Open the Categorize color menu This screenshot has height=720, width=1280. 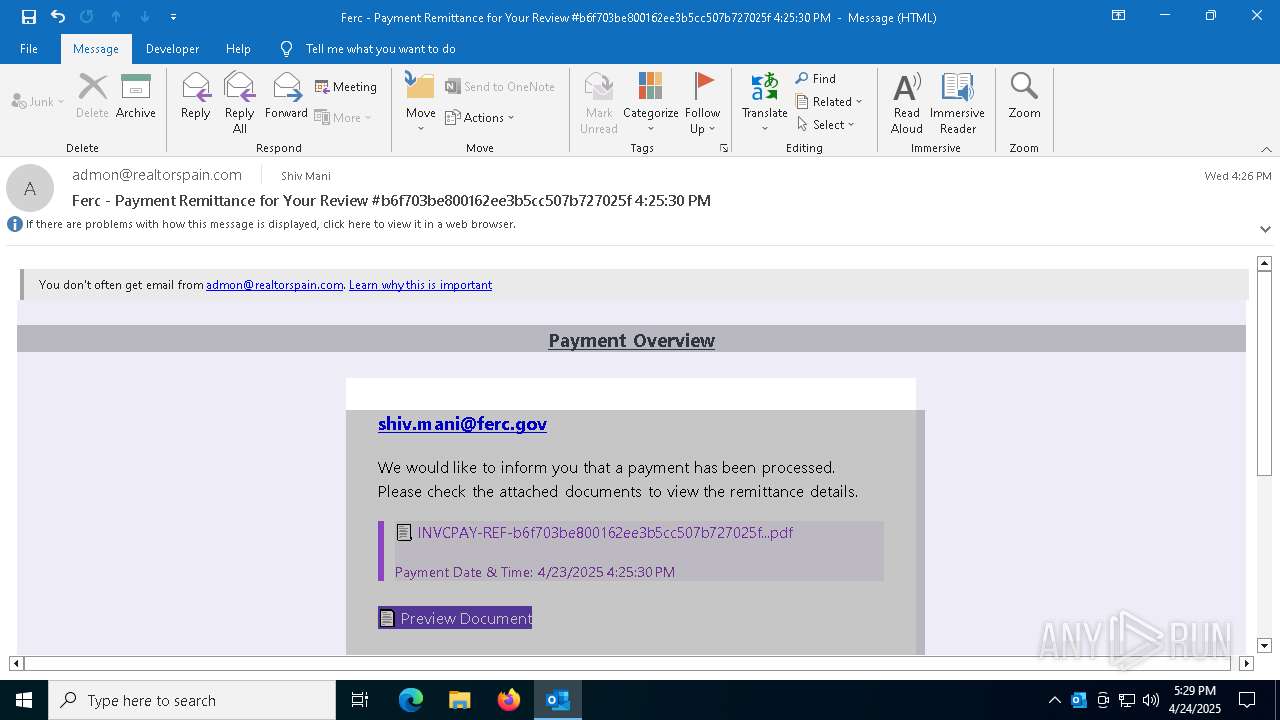click(651, 102)
